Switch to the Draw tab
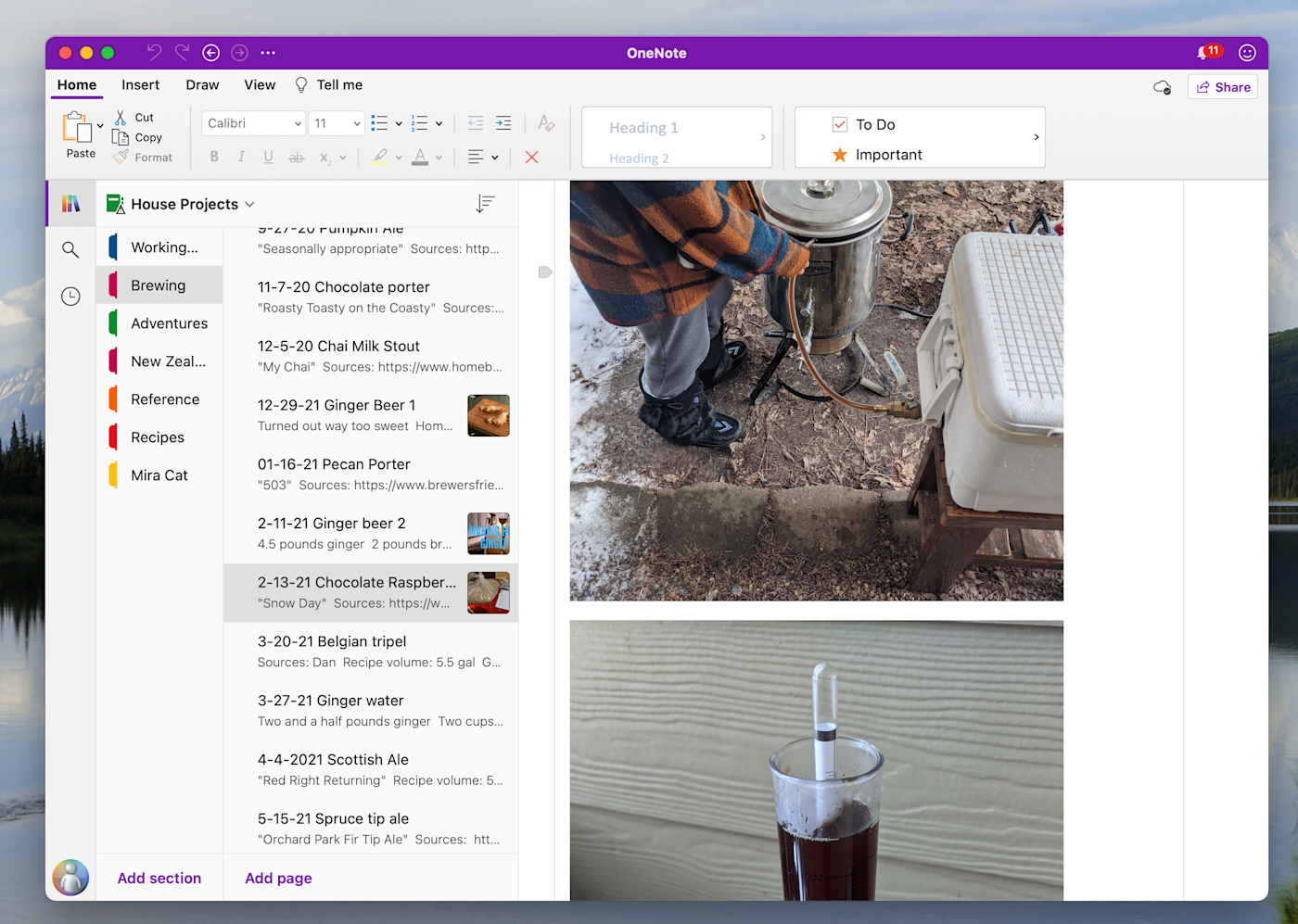This screenshot has height=924, width=1298. point(202,84)
